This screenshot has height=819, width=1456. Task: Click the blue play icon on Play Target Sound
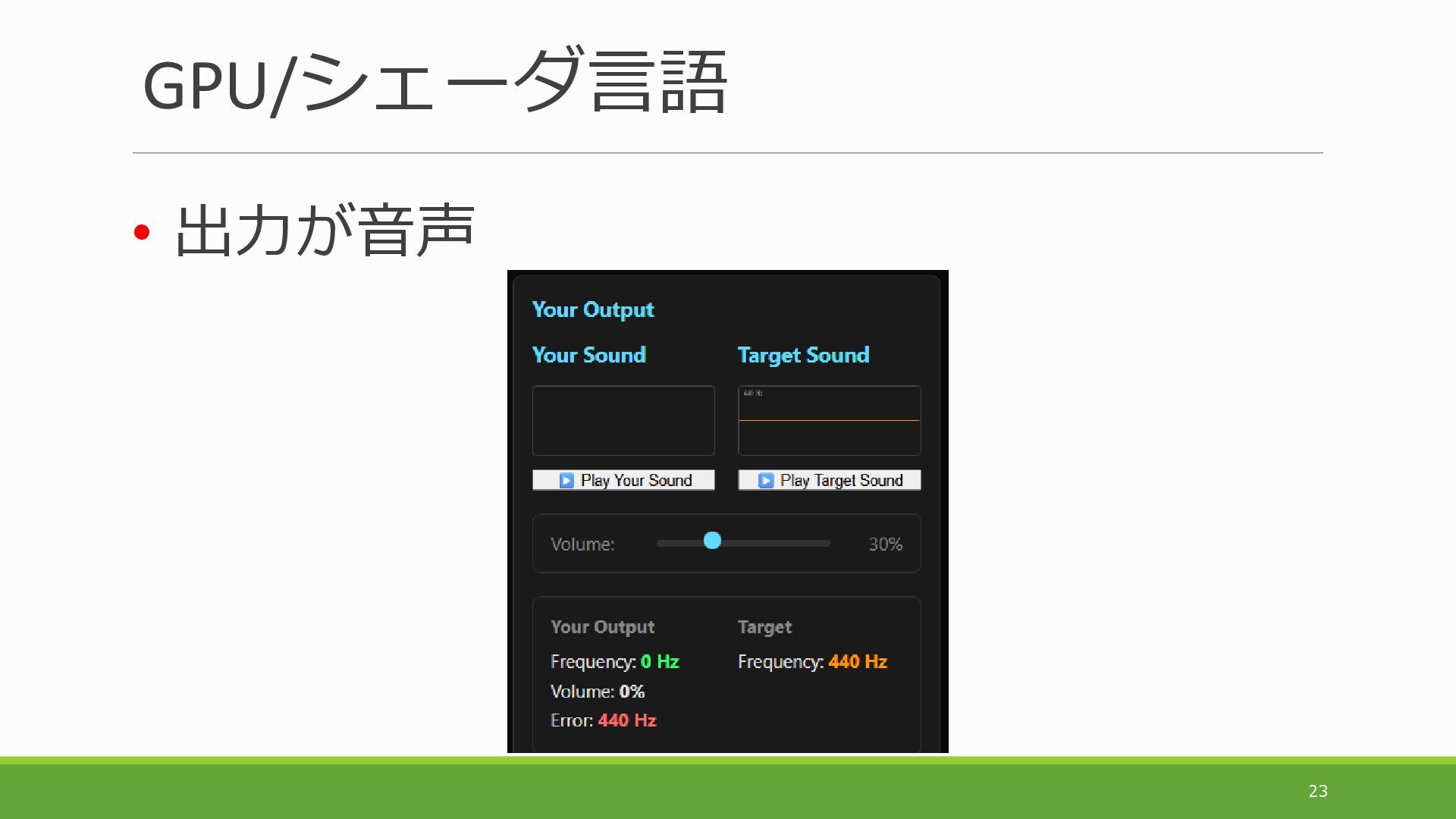tap(765, 481)
